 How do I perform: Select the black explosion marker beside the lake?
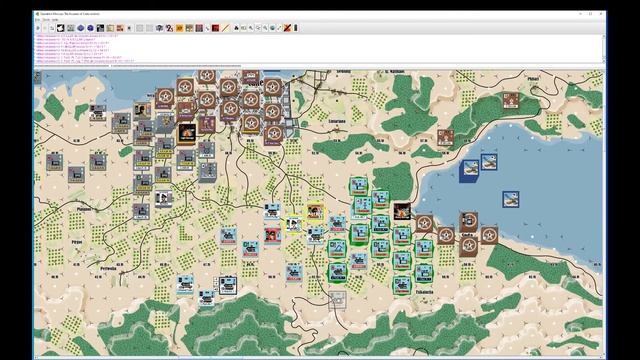point(402,212)
